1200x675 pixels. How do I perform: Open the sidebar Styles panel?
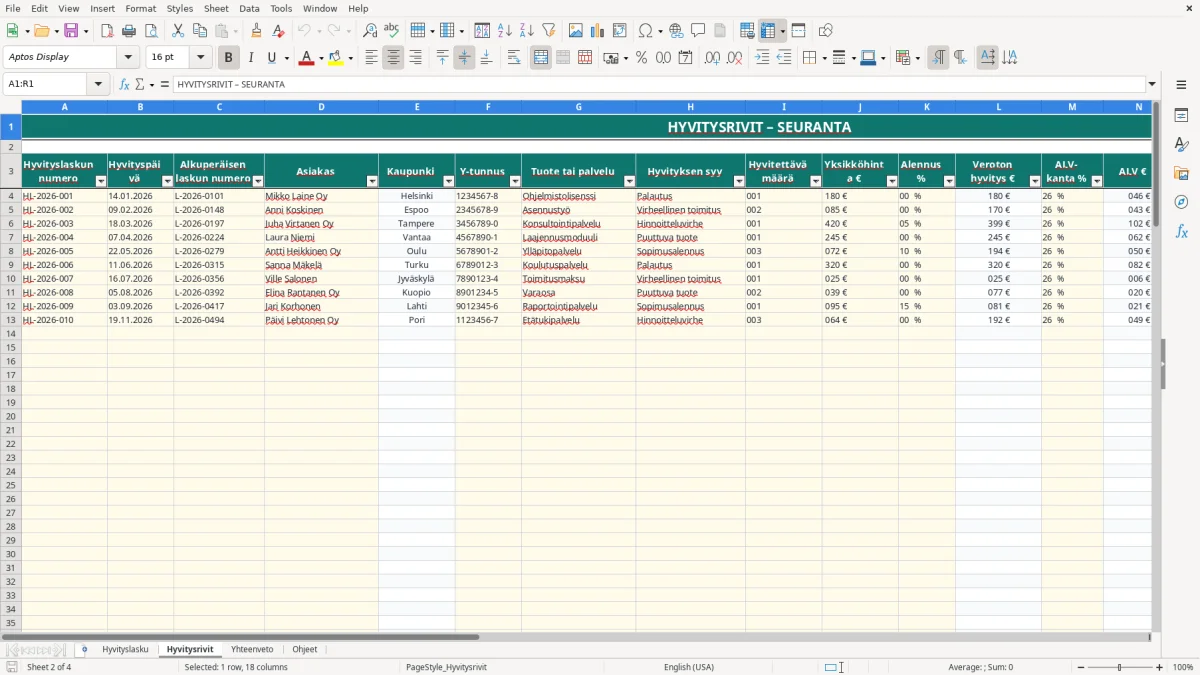[x=1181, y=144]
